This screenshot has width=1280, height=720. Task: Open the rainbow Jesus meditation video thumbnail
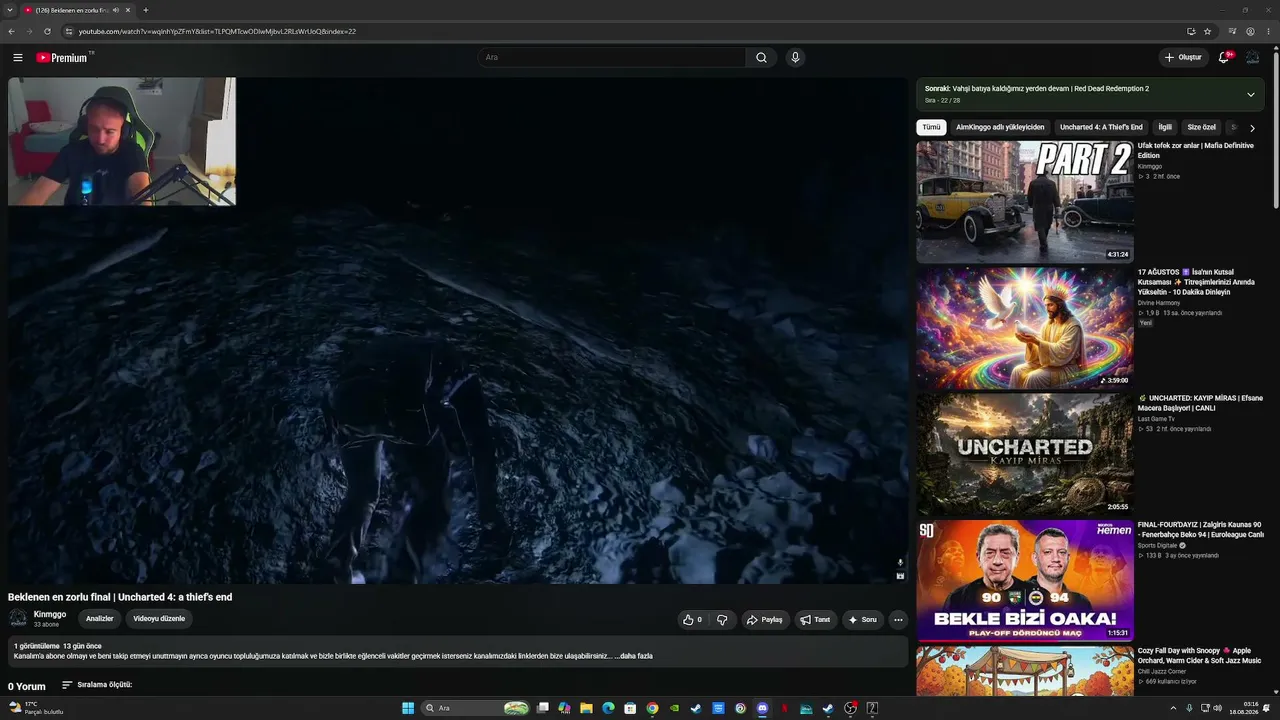[1025, 328]
